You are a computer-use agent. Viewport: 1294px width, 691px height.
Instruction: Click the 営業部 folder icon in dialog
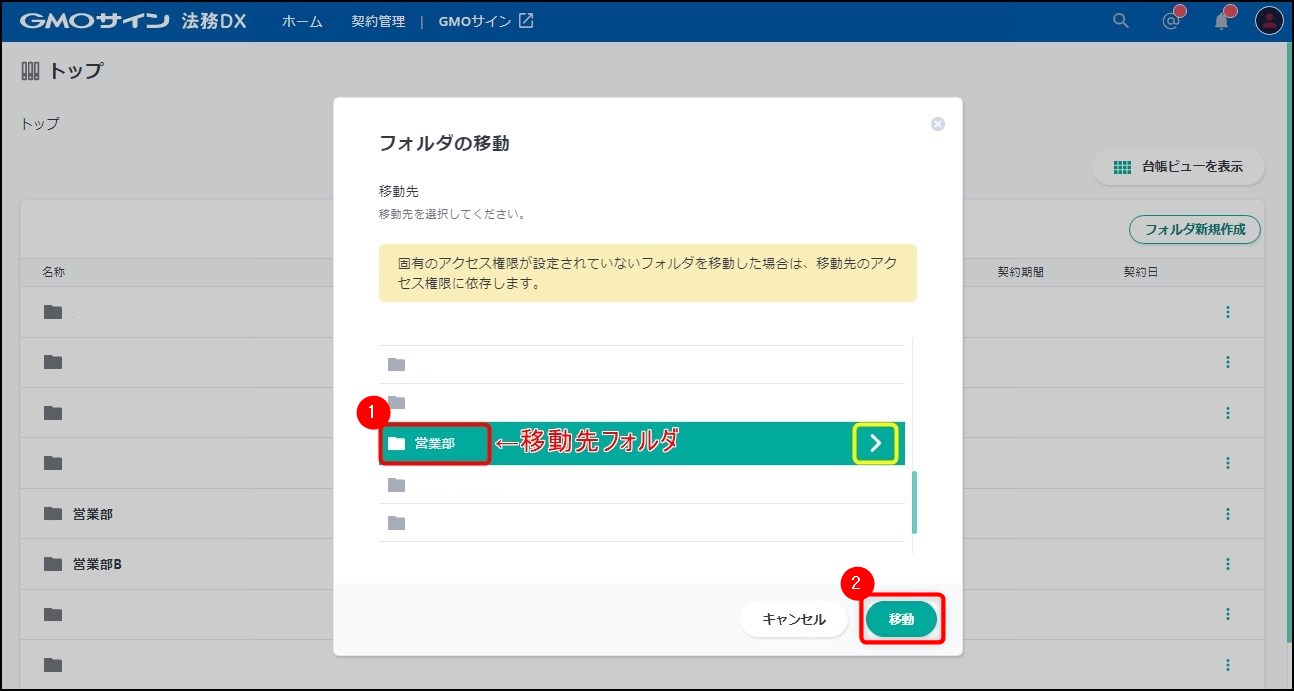397,443
